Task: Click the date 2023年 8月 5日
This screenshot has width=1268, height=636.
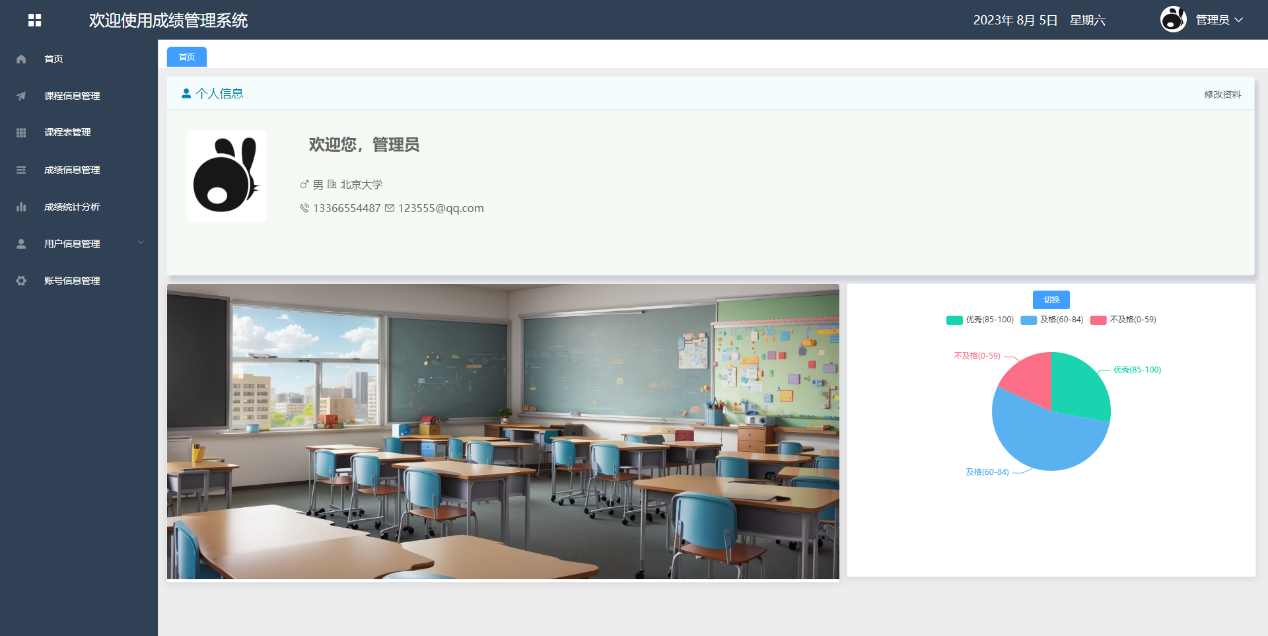Action: coord(1015,20)
